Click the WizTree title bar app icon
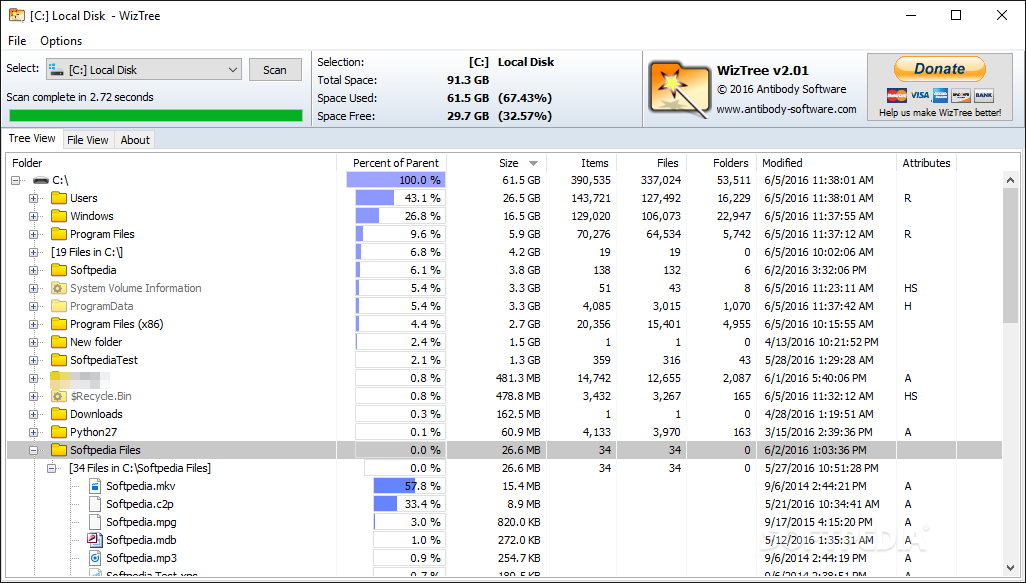The height and width of the screenshot is (583, 1026). (17, 15)
